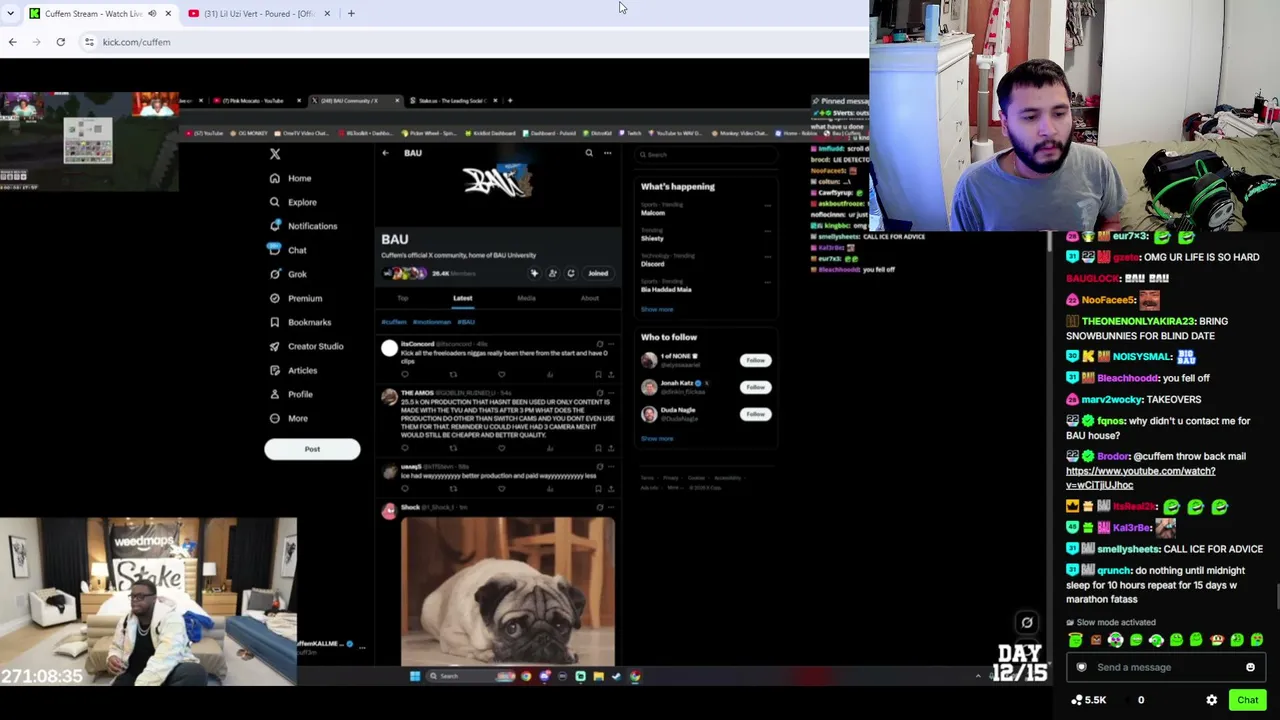Screen dimensions: 1280x720
Task: Open Articles in the X sidebar
Action: coord(293,370)
